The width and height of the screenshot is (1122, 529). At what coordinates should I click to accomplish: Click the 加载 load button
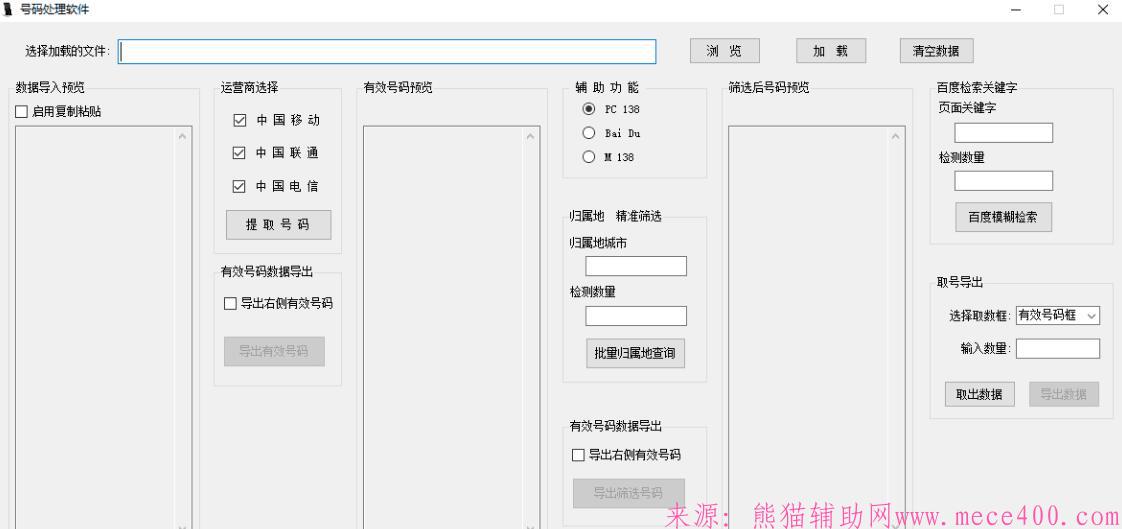831,51
